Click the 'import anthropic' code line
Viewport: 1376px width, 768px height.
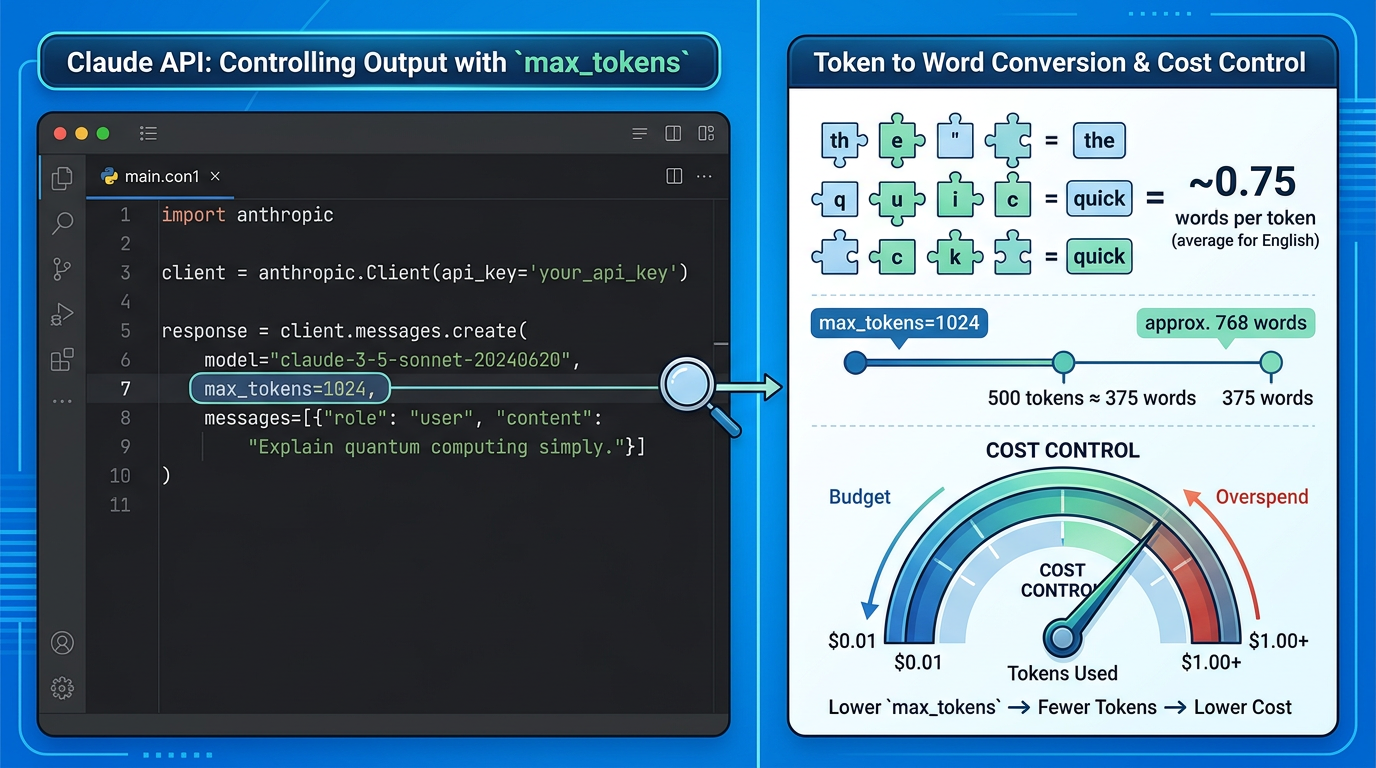click(x=247, y=215)
